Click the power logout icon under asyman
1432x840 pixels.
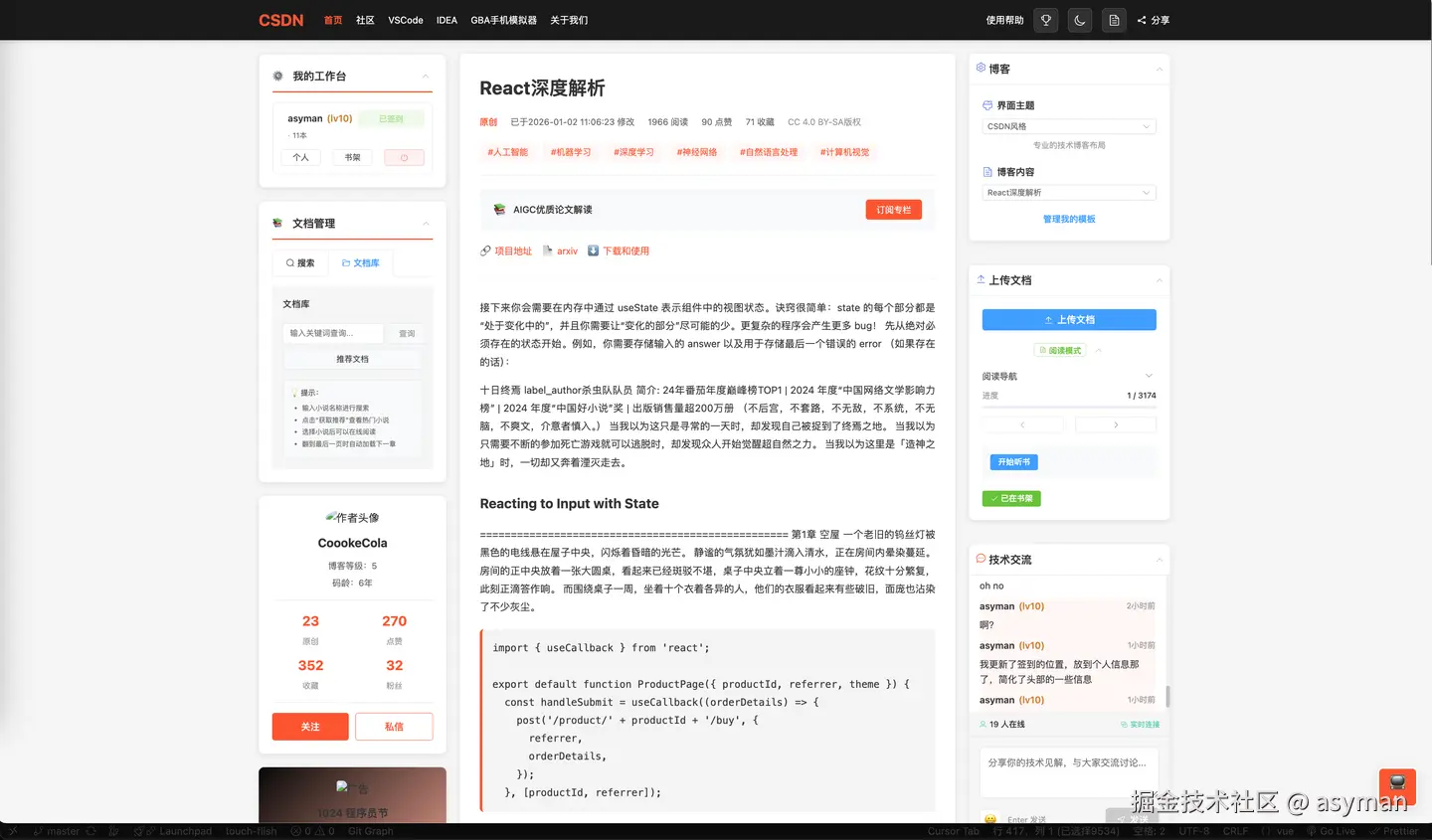(404, 157)
